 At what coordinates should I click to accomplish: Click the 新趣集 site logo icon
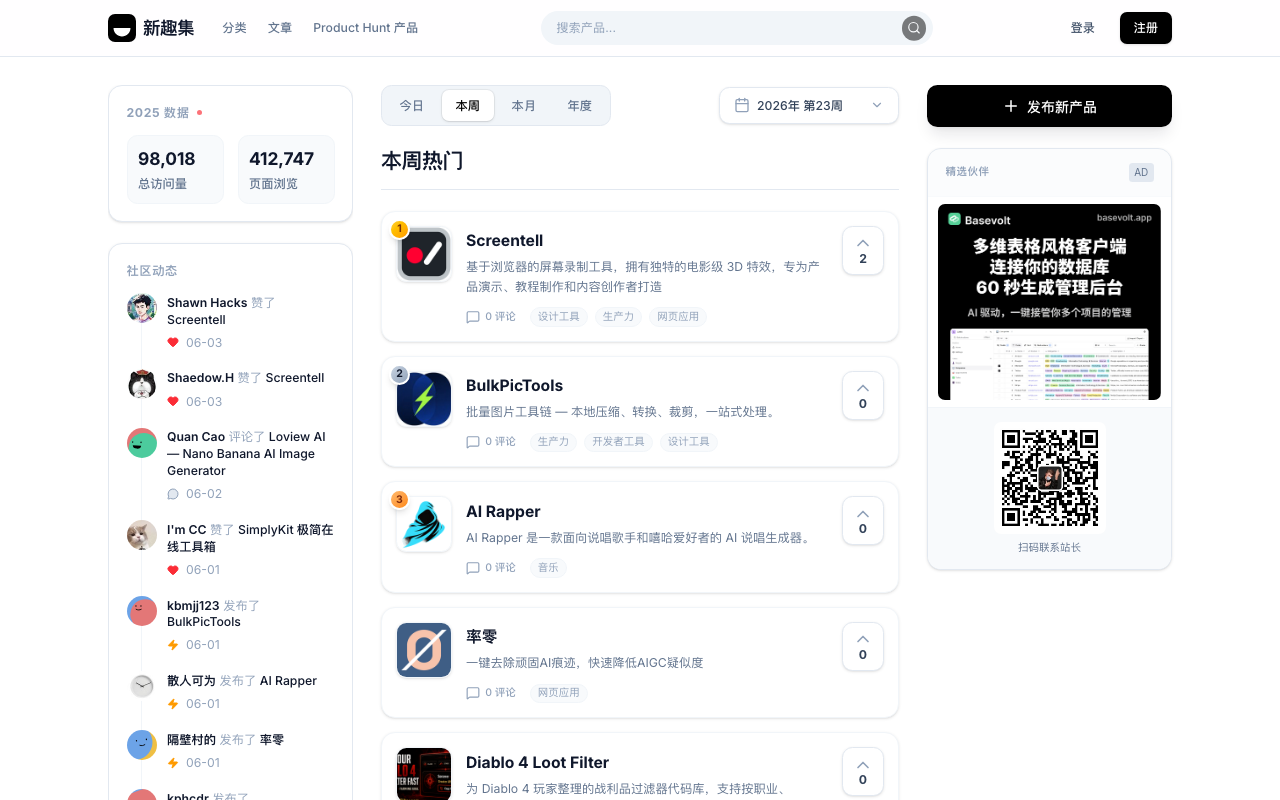[122, 28]
